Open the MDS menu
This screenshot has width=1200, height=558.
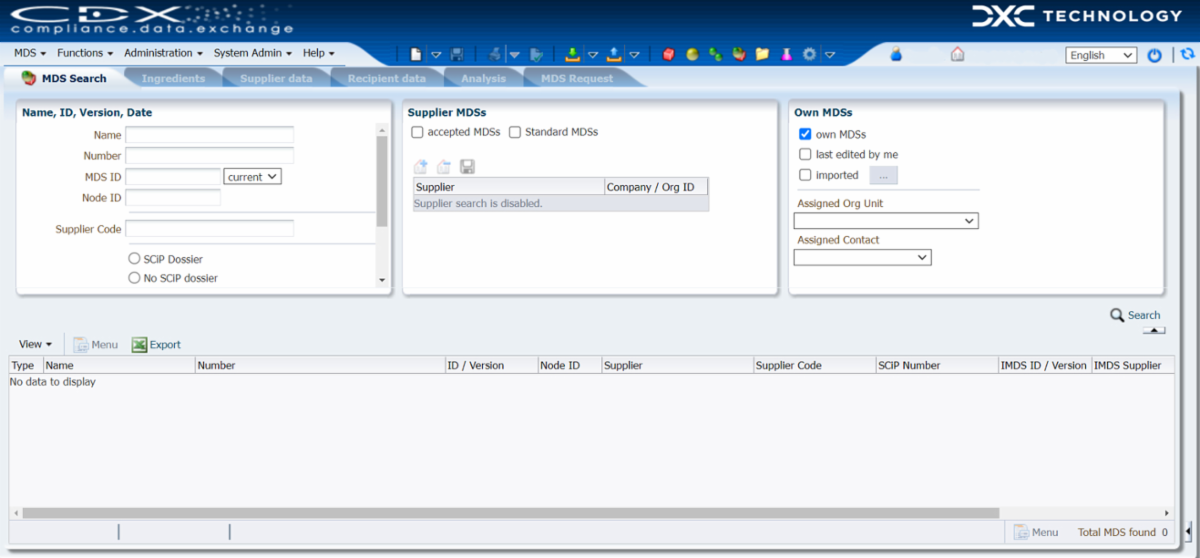(x=30, y=53)
